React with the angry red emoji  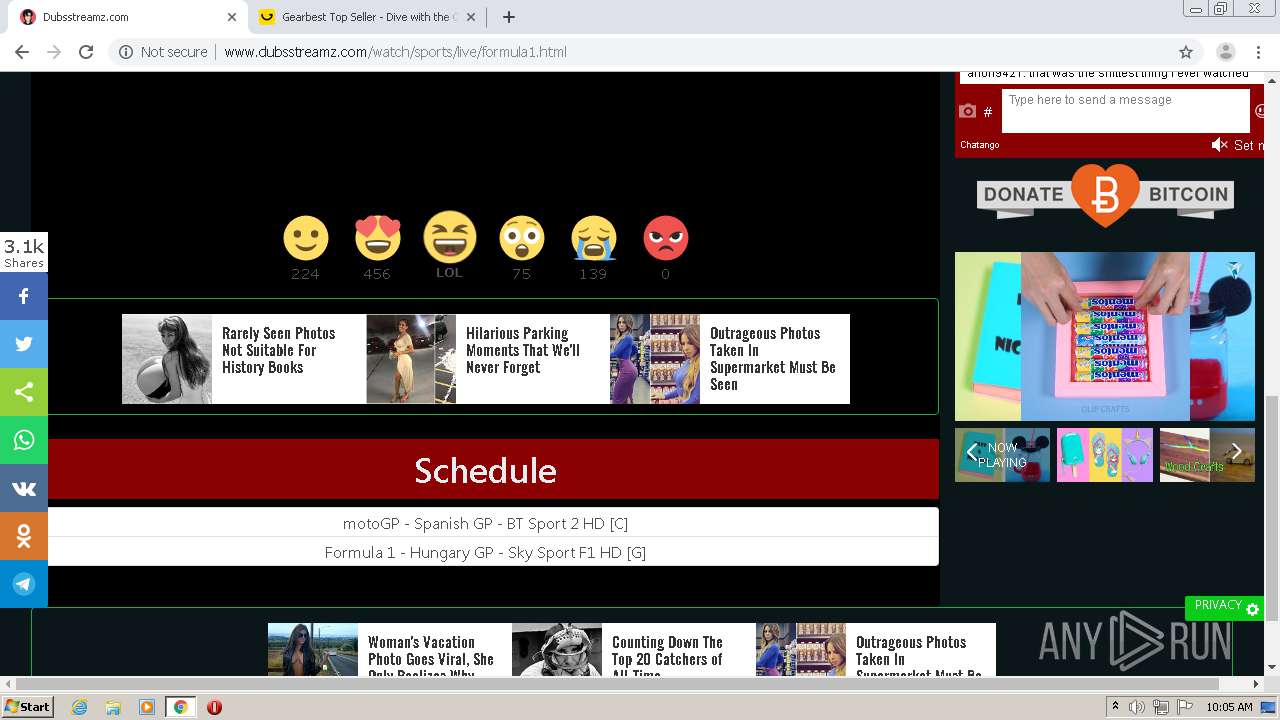pos(665,239)
